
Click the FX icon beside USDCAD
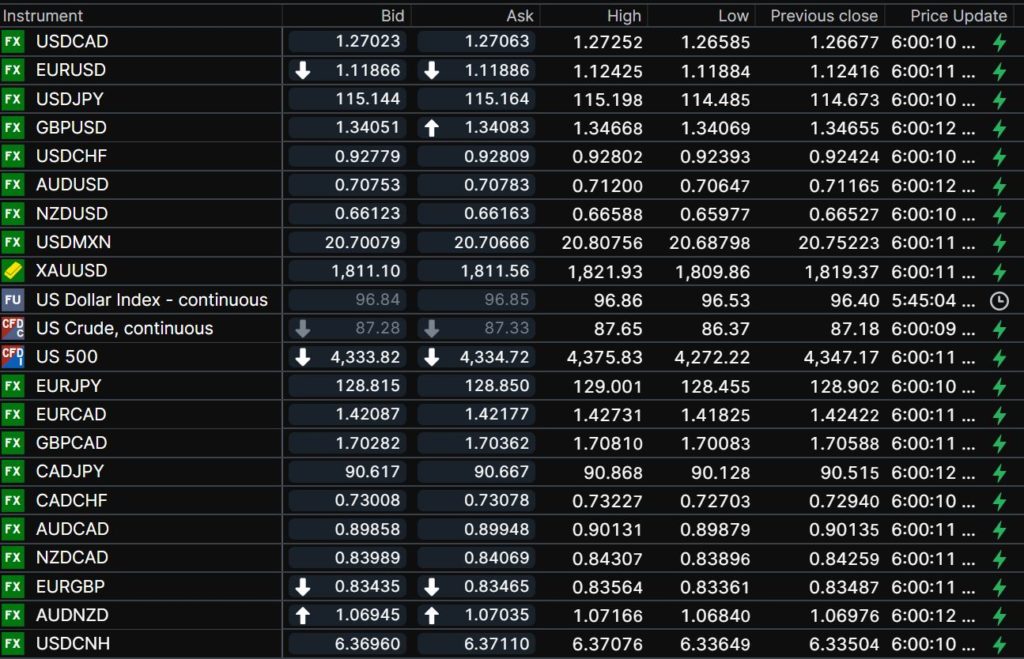pos(13,42)
